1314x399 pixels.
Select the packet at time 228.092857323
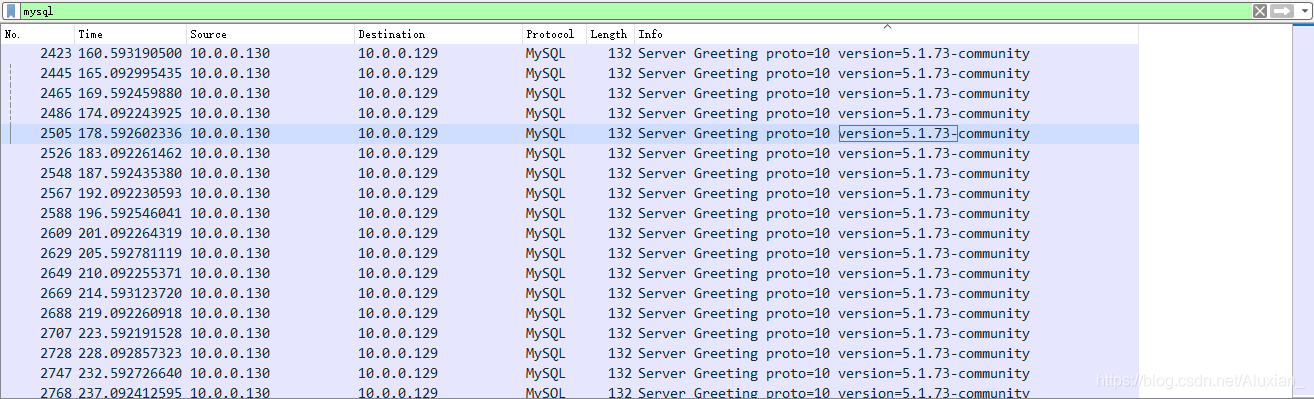569,354
